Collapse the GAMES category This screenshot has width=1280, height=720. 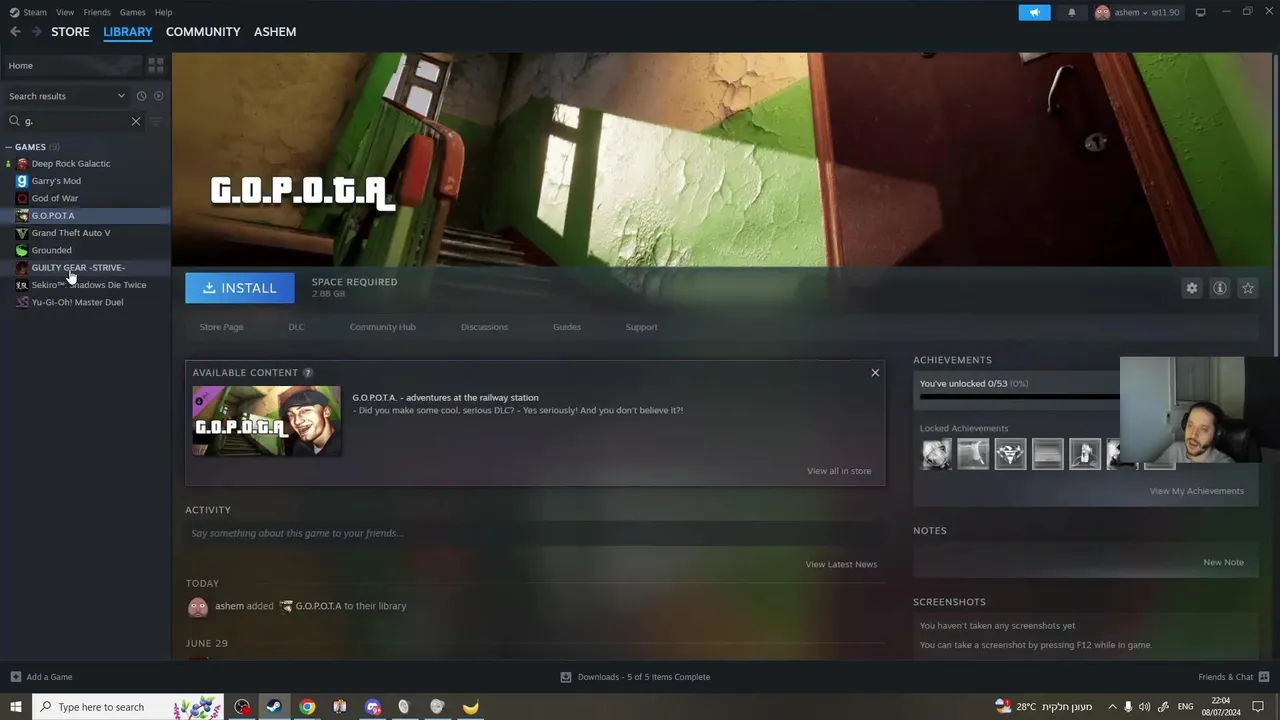point(8,147)
